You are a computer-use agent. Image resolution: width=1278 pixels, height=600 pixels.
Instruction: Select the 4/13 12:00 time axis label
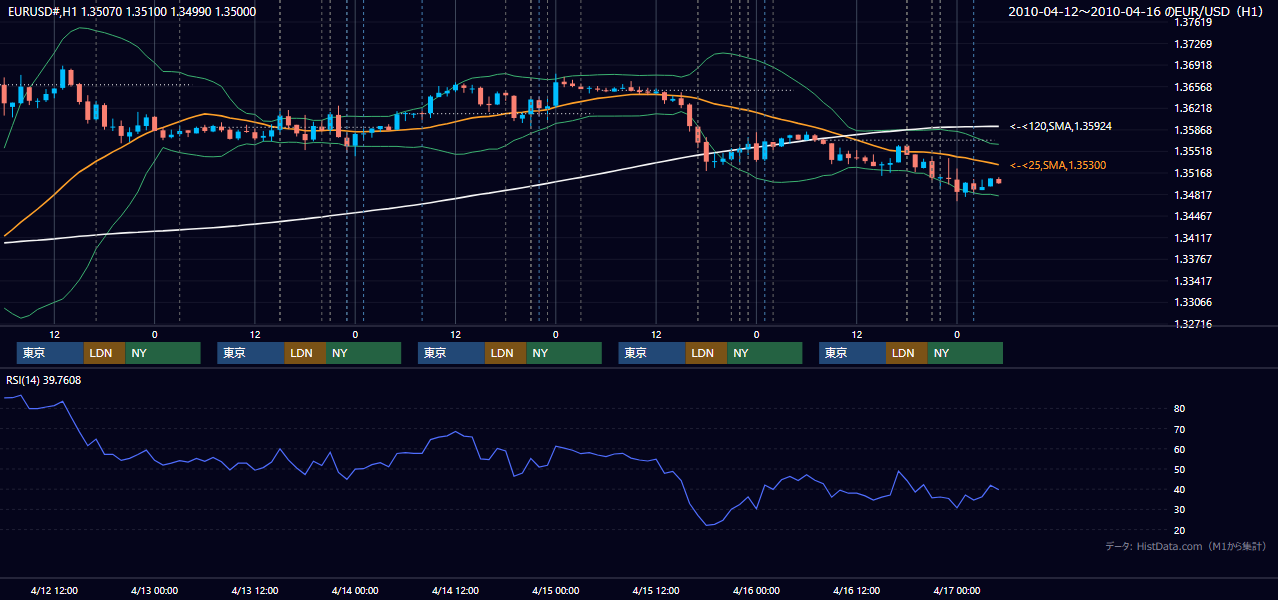(x=254, y=590)
